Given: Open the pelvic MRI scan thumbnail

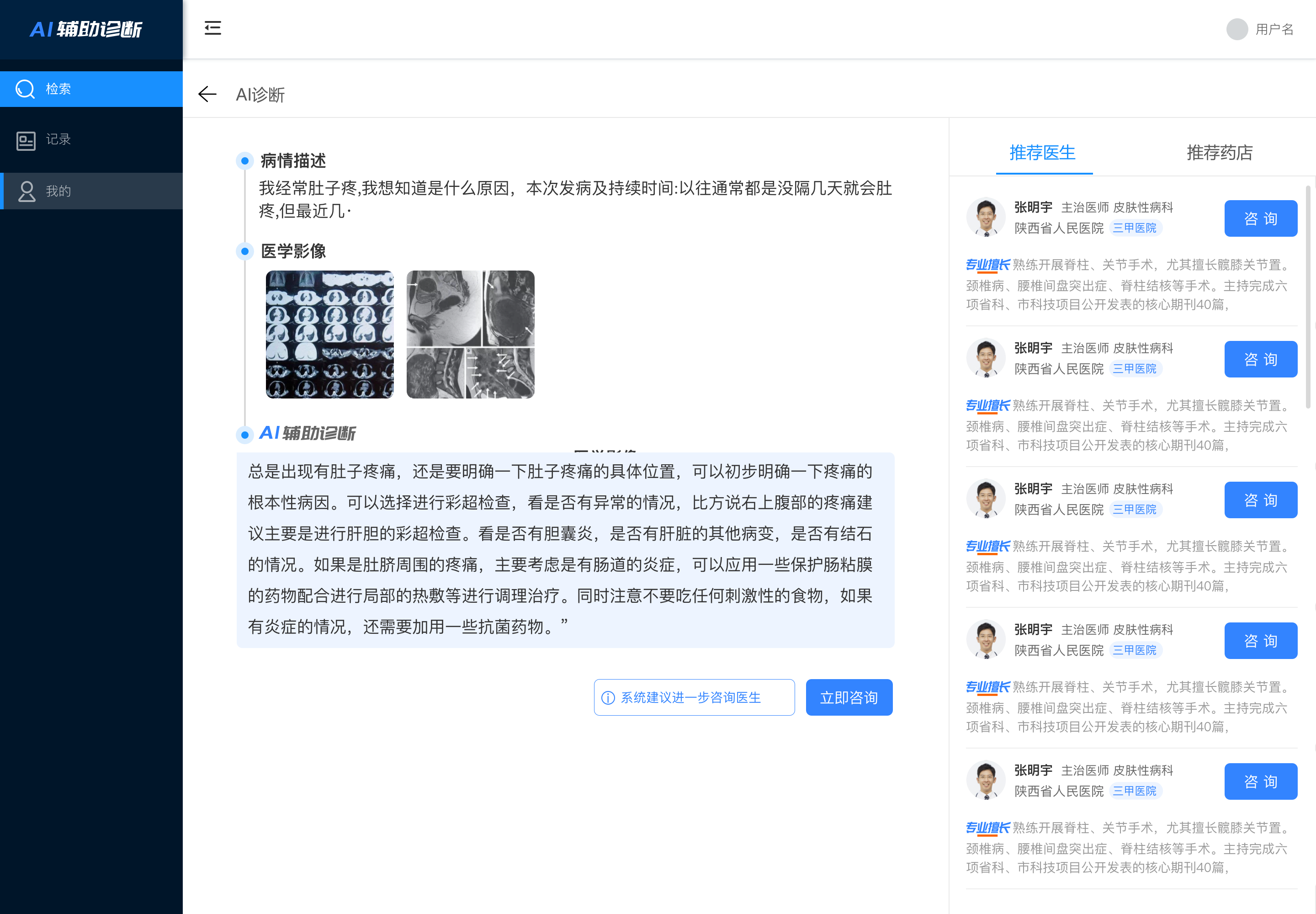Looking at the screenshot, I should [x=470, y=335].
